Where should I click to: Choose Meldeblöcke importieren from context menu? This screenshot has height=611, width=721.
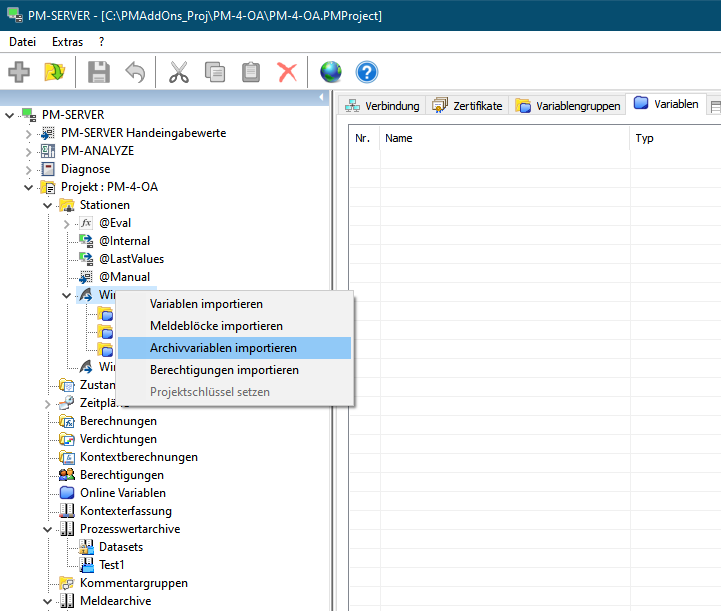tap(235, 326)
